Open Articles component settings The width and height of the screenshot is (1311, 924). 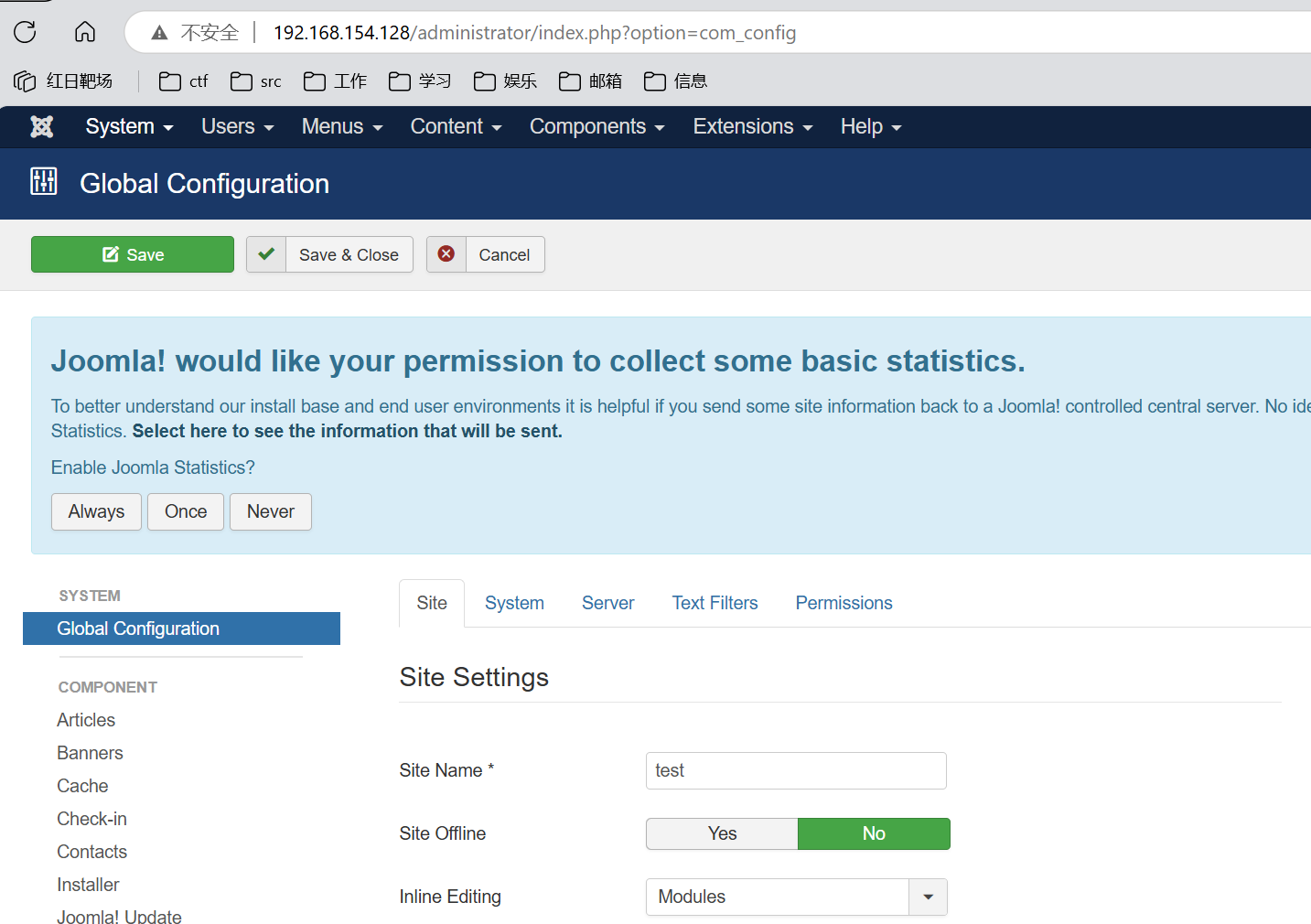[x=86, y=720]
